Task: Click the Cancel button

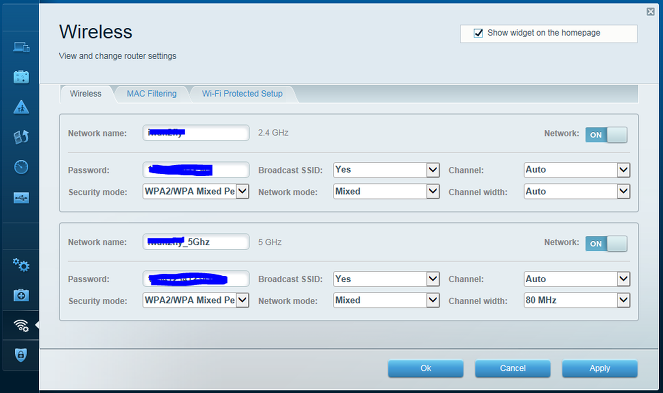Action: click(x=513, y=368)
